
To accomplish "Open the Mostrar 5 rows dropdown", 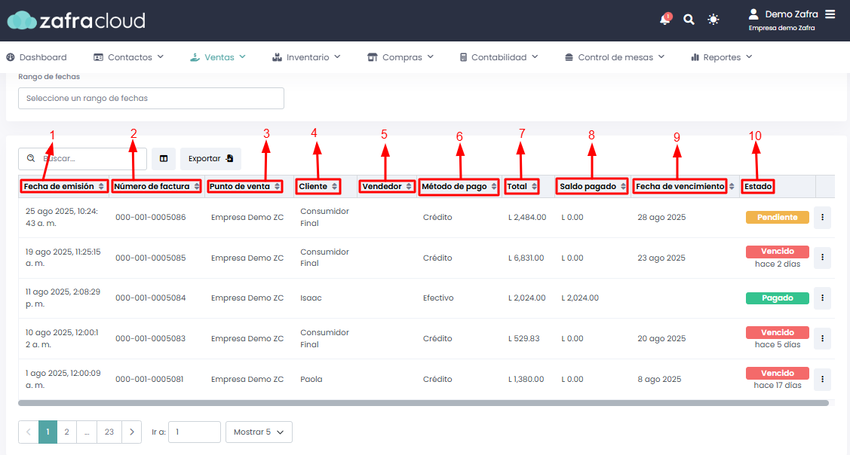I will click(x=259, y=432).
